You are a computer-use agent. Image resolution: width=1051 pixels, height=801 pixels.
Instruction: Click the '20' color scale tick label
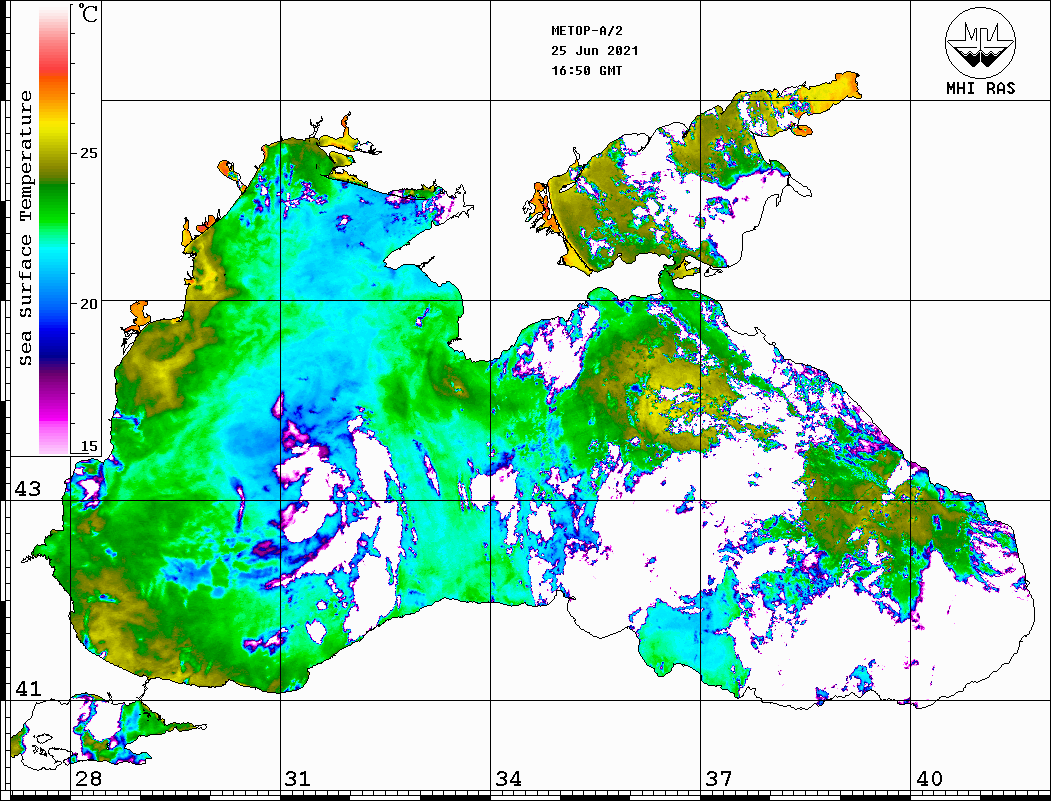[x=88, y=304]
